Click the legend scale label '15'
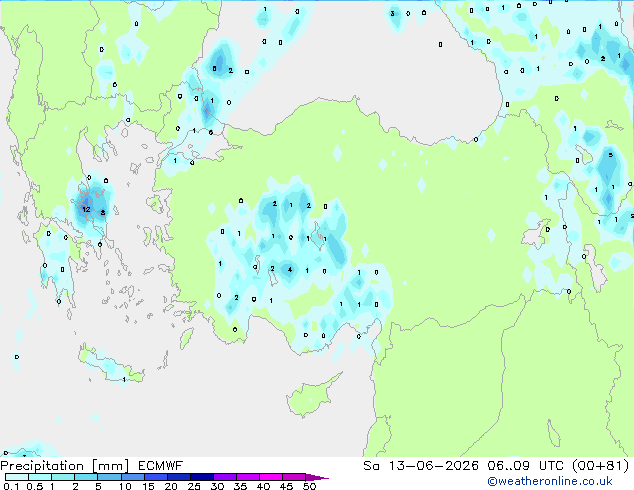This screenshot has width=634, height=490. pyautogui.click(x=148, y=486)
